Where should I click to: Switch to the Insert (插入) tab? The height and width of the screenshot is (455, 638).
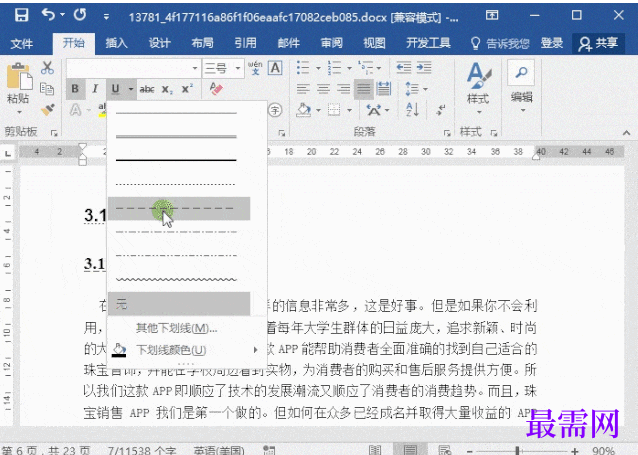click(x=116, y=43)
